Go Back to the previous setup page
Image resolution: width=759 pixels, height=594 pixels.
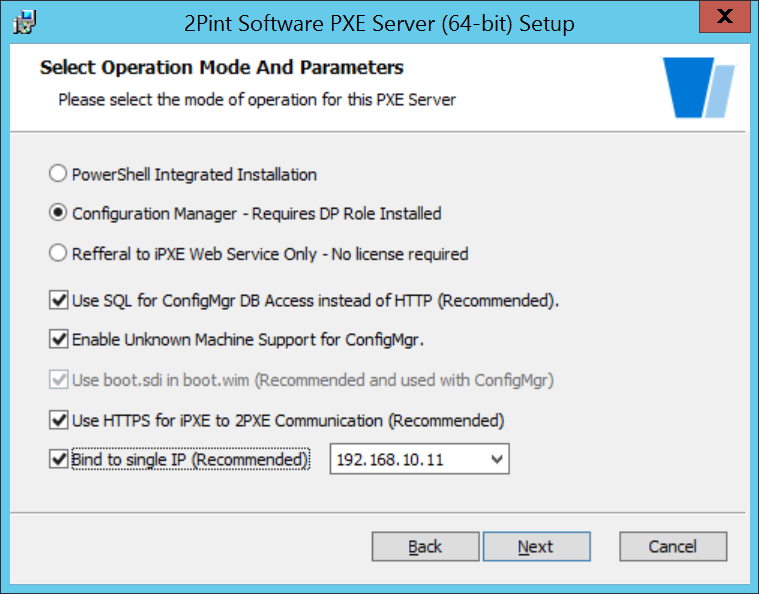[x=425, y=547]
